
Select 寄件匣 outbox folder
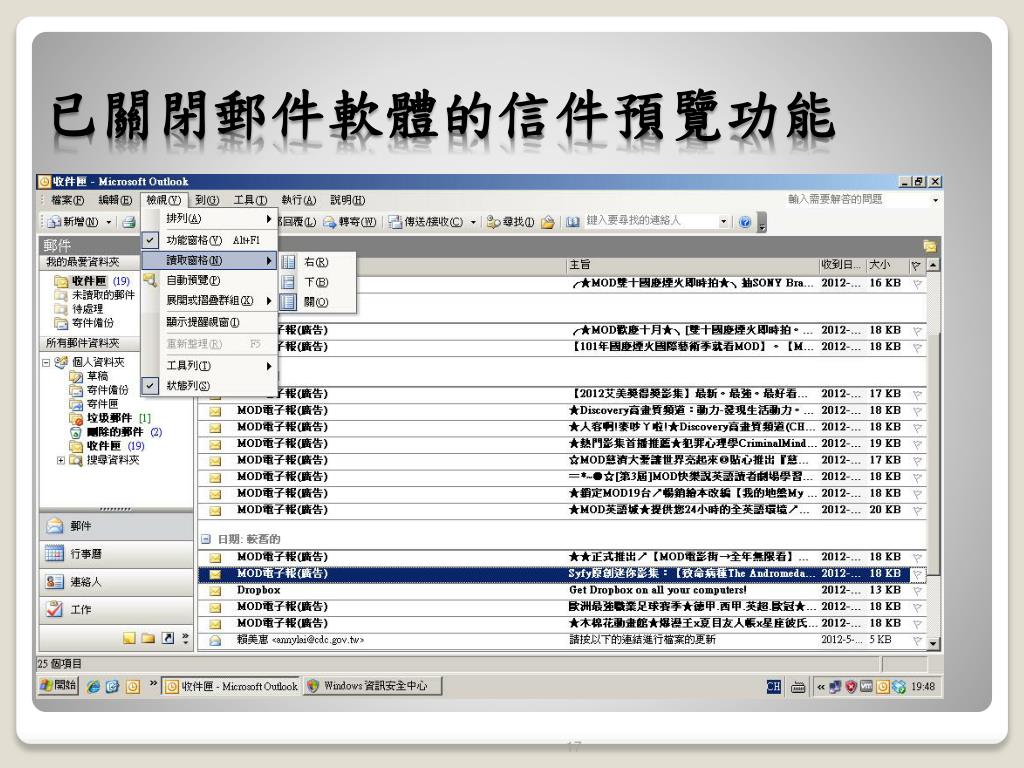(x=94, y=404)
